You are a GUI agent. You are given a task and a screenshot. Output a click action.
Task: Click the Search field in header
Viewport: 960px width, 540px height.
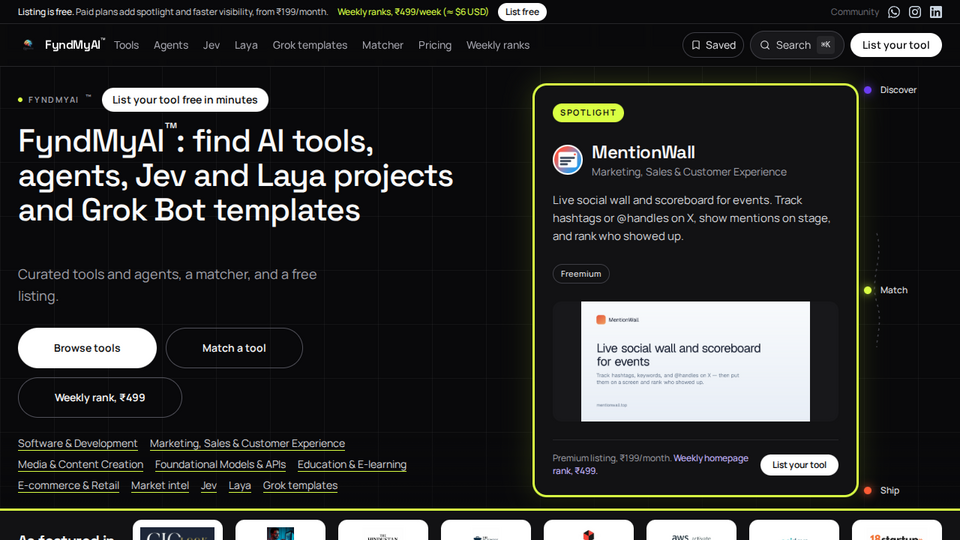[797, 45]
